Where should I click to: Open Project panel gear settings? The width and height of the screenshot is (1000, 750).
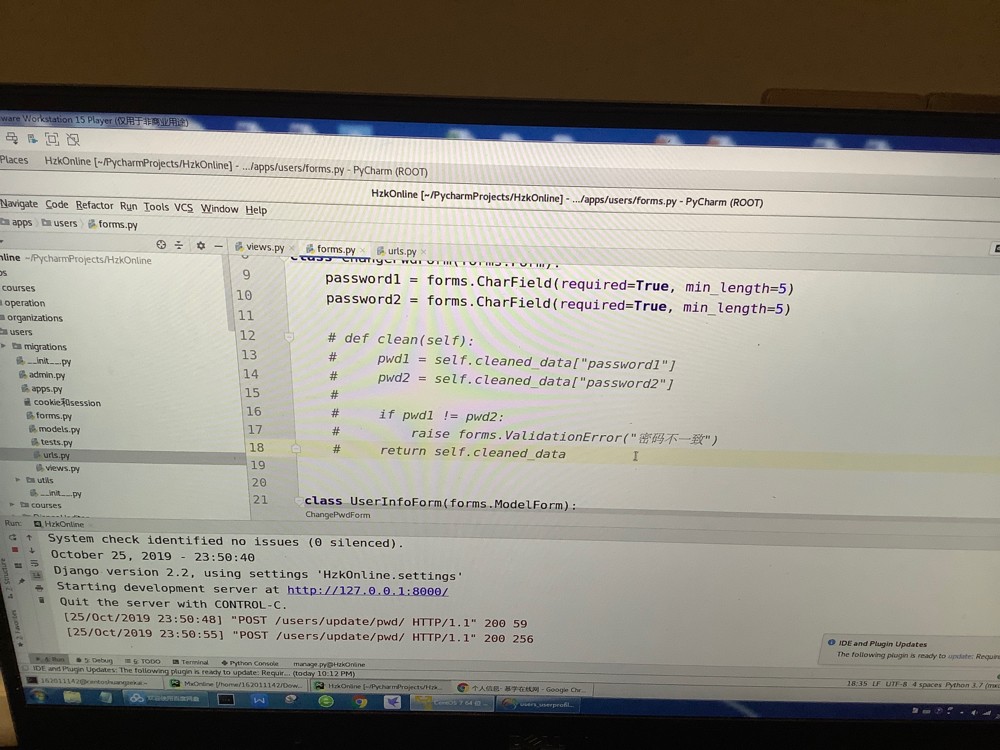[x=201, y=246]
